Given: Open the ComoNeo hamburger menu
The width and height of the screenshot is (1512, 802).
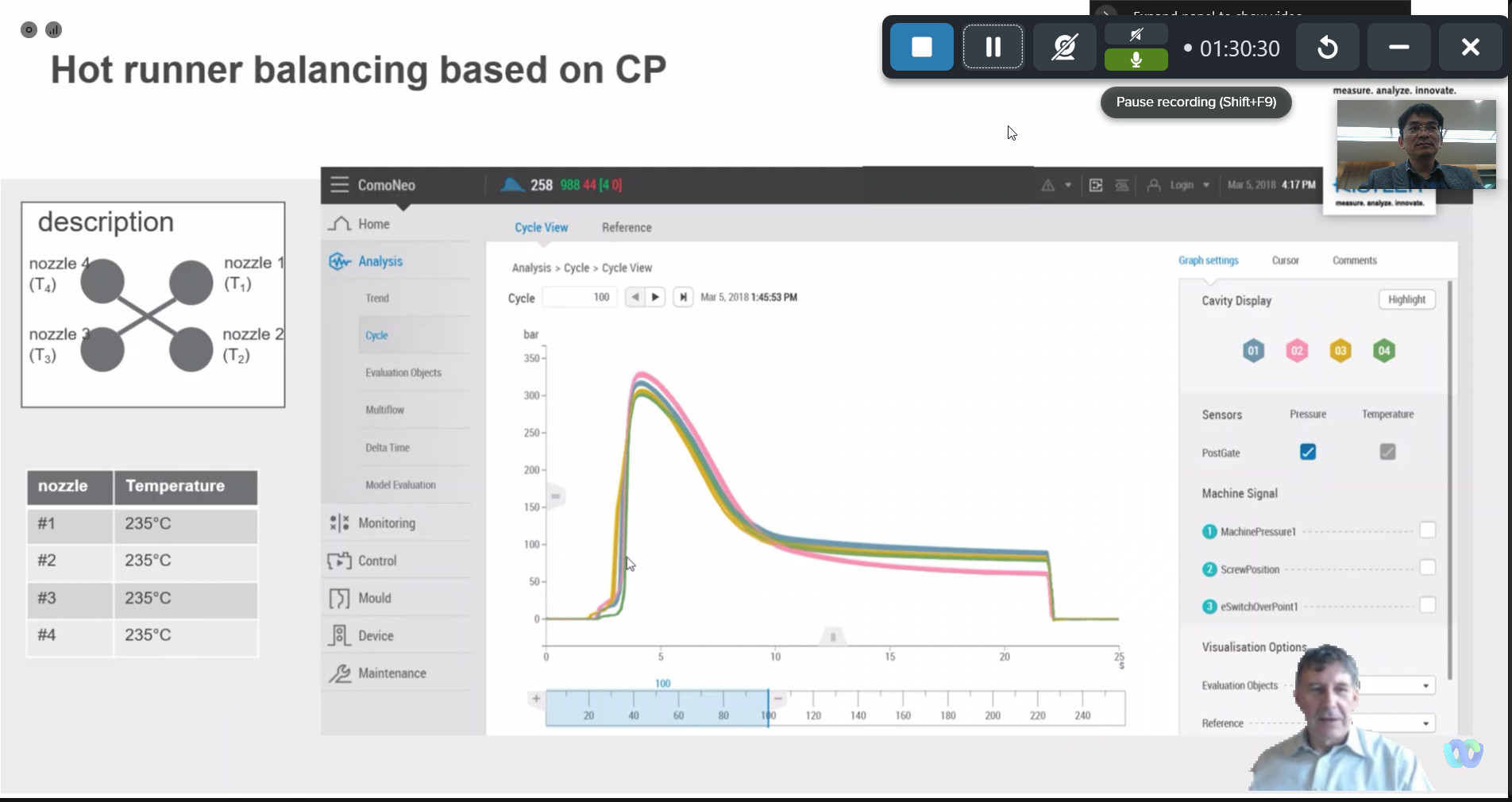Looking at the screenshot, I should (x=339, y=185).
